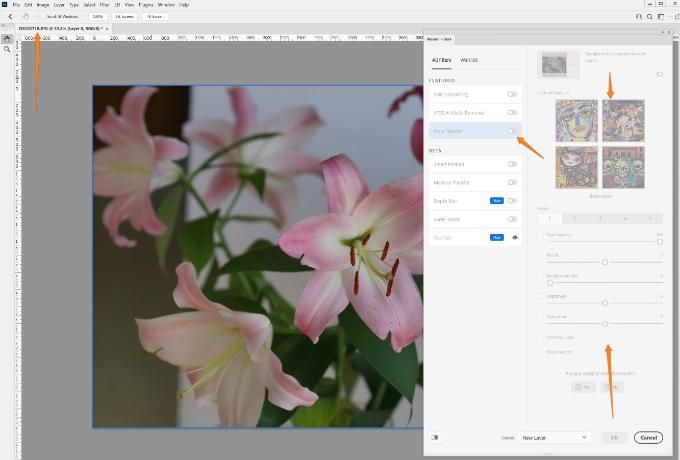Toggle the Super Zoom filter switch
Screen dimensions: 680x460
tap(512, 219)
